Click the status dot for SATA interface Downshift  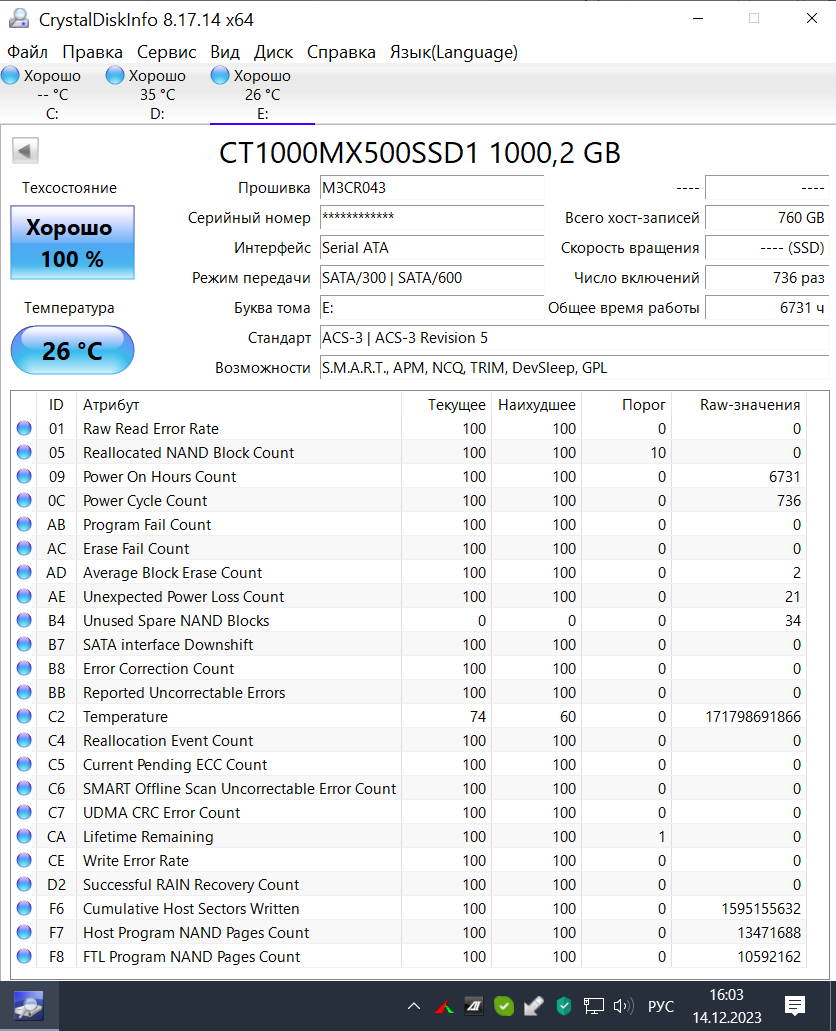point(24,644)
